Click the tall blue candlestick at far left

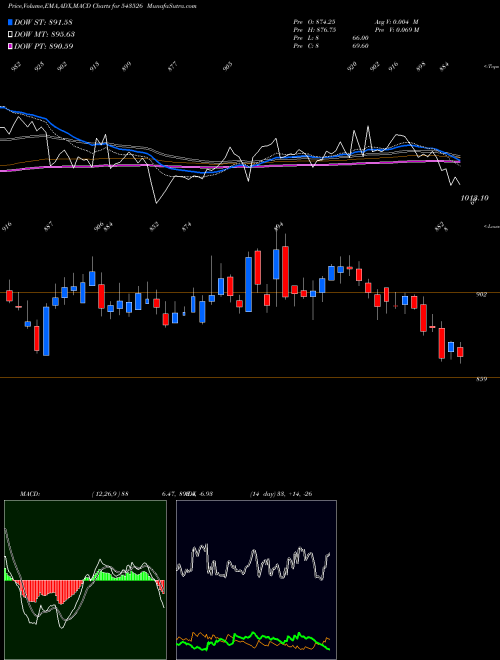tap(46, 331)
